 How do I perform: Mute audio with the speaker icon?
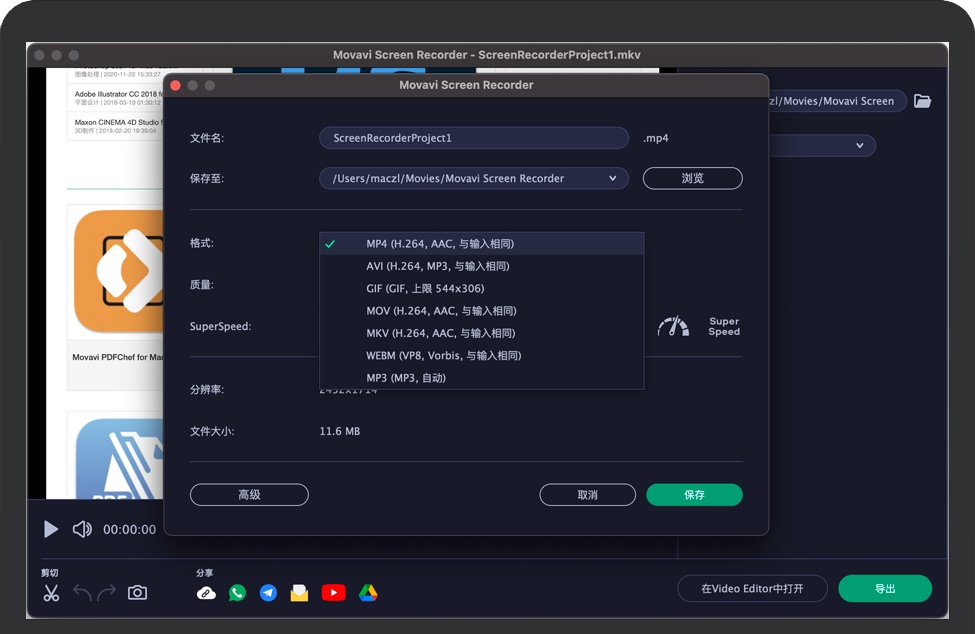81,529
